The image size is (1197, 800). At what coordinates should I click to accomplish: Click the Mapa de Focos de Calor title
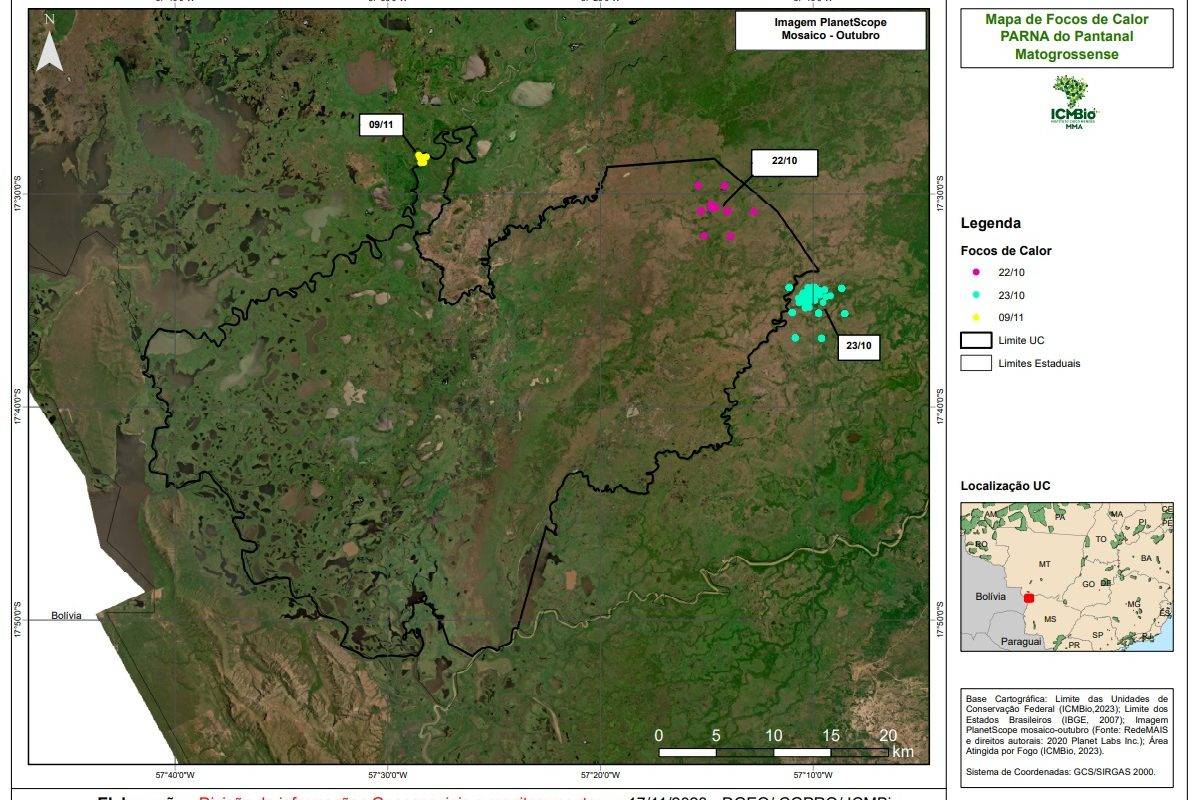coord(1066,37)
